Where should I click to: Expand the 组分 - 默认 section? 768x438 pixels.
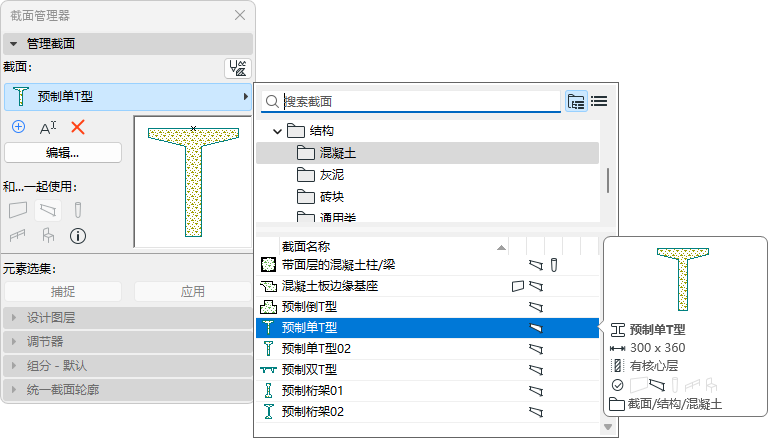tap(128, 365)
